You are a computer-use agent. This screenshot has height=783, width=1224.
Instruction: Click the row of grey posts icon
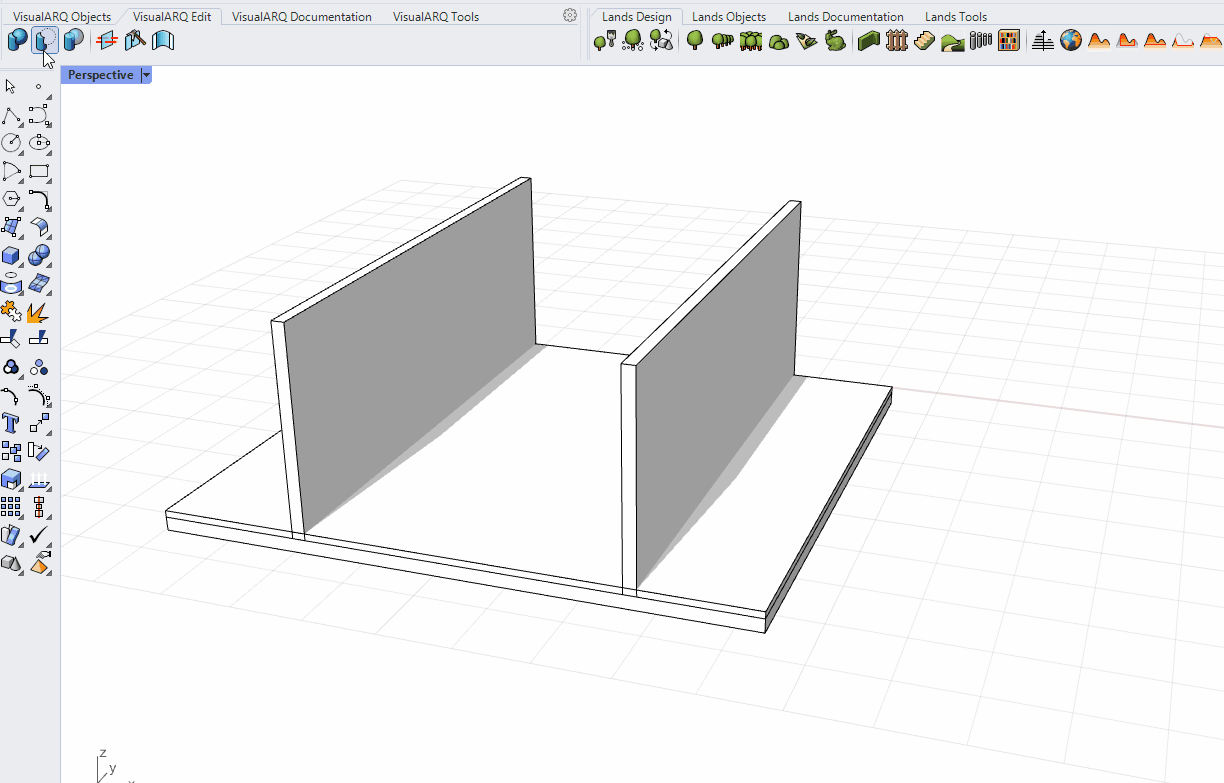coord(980,40)
